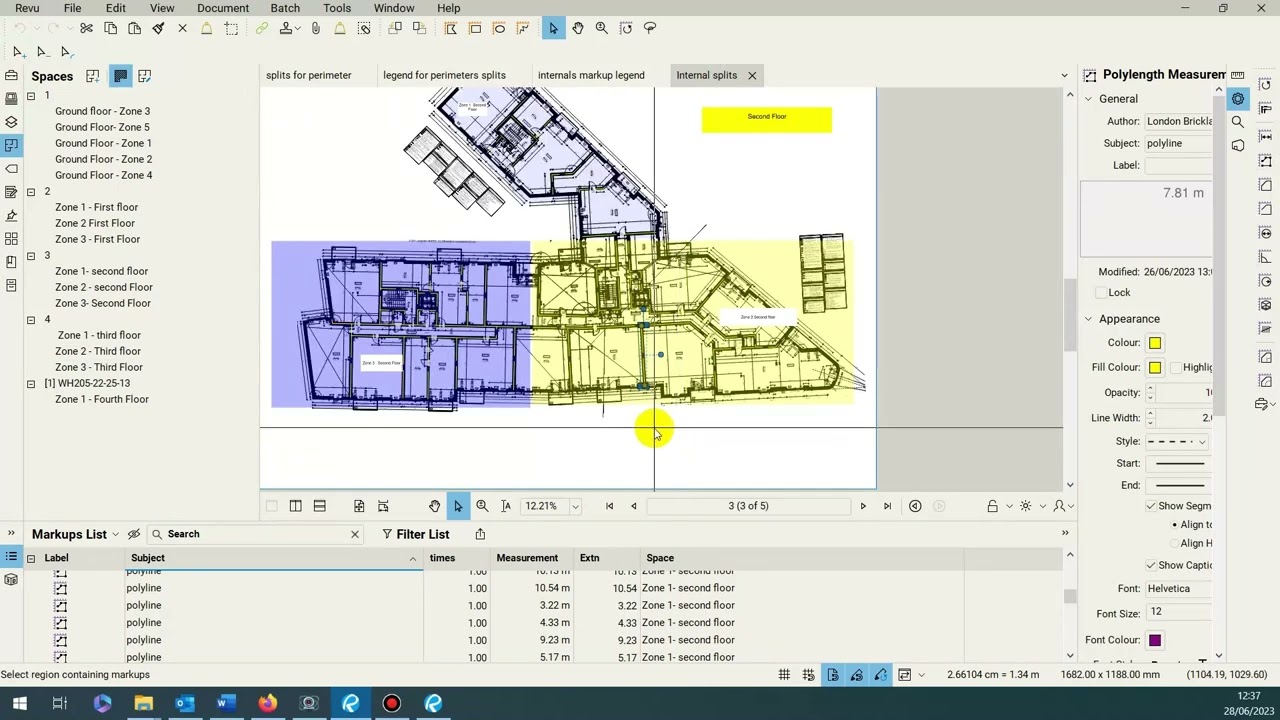Sort by the Measurement column header

(527, 558)
